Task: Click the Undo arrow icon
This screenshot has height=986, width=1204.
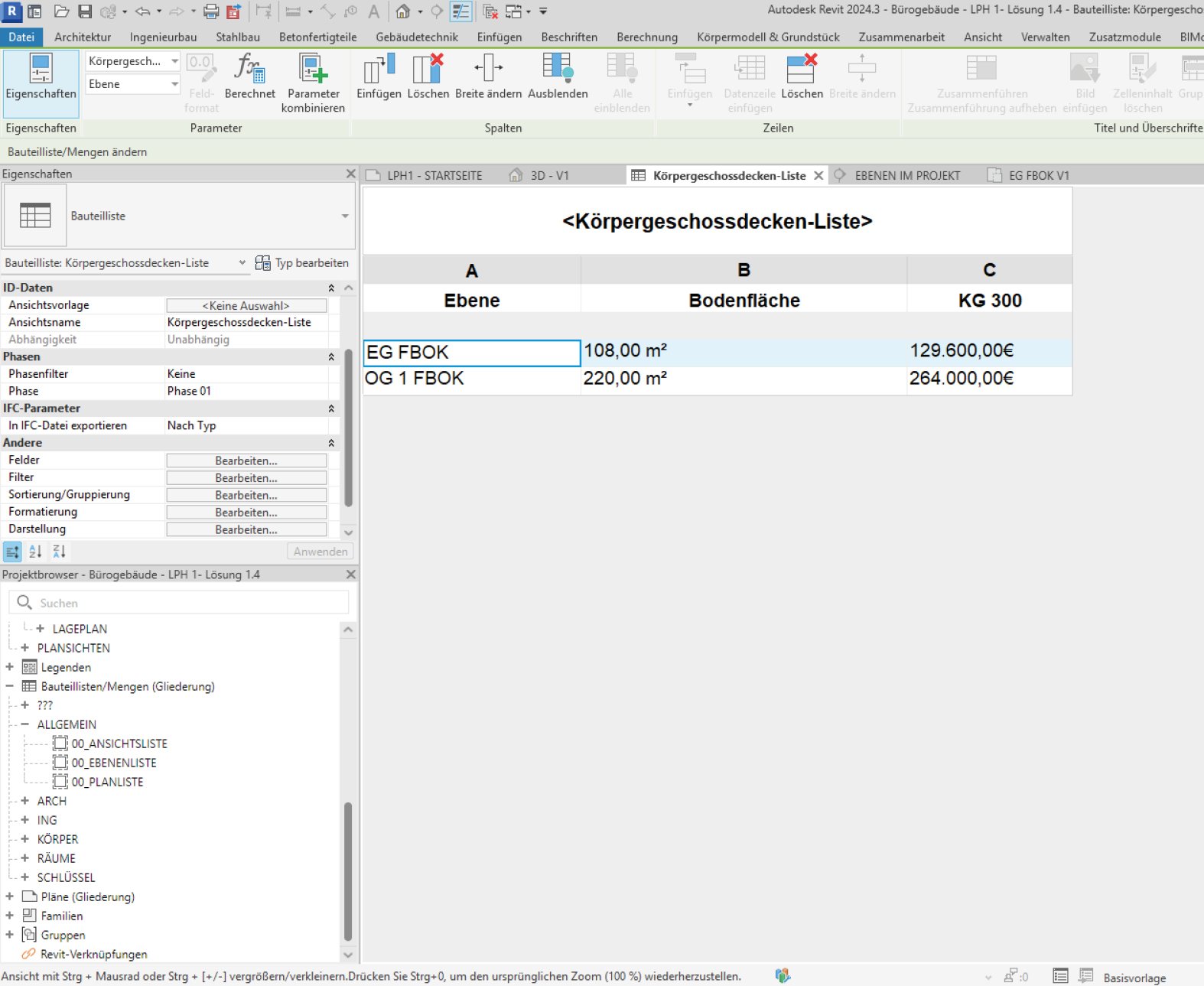Action: click(x=142, y=11)
